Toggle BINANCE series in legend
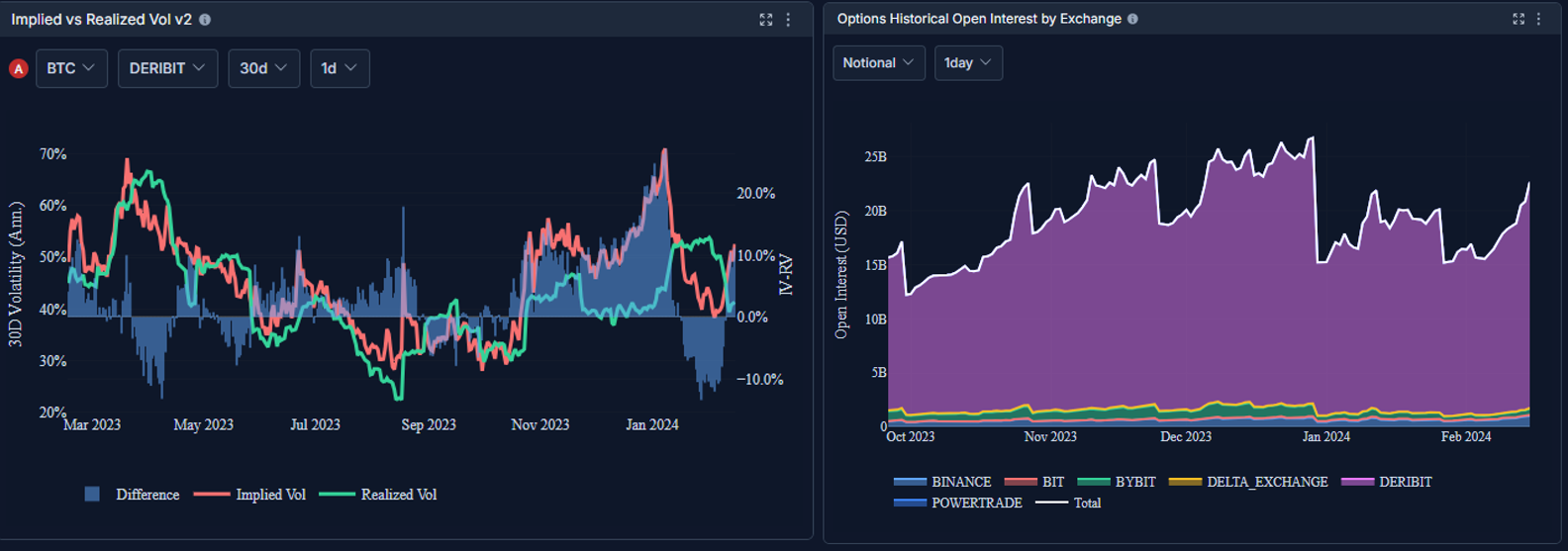Viewport: 1568px width, 551px height. tap(942, 482)
